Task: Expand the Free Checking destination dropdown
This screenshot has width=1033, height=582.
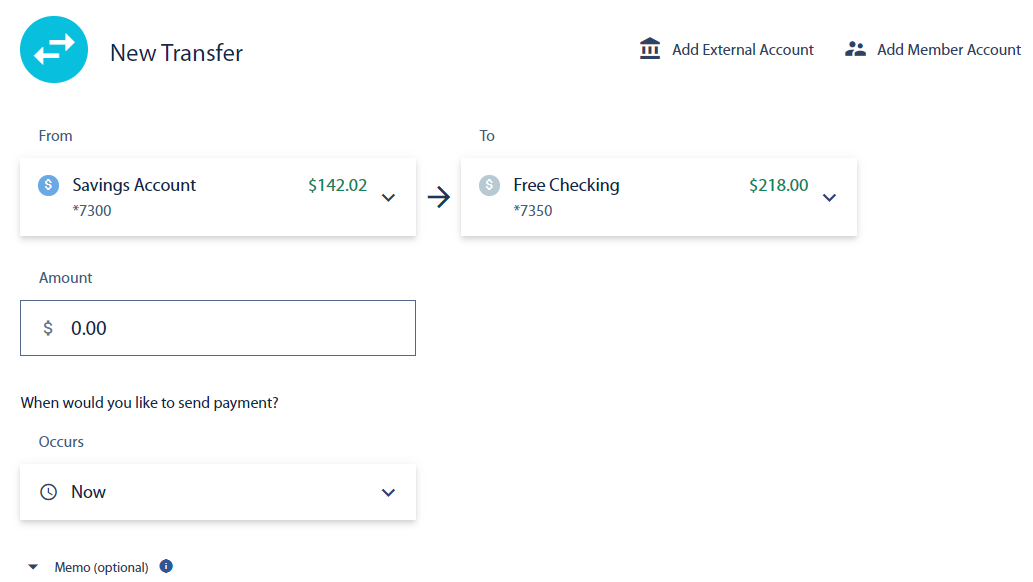Action: tap(829, 197)
